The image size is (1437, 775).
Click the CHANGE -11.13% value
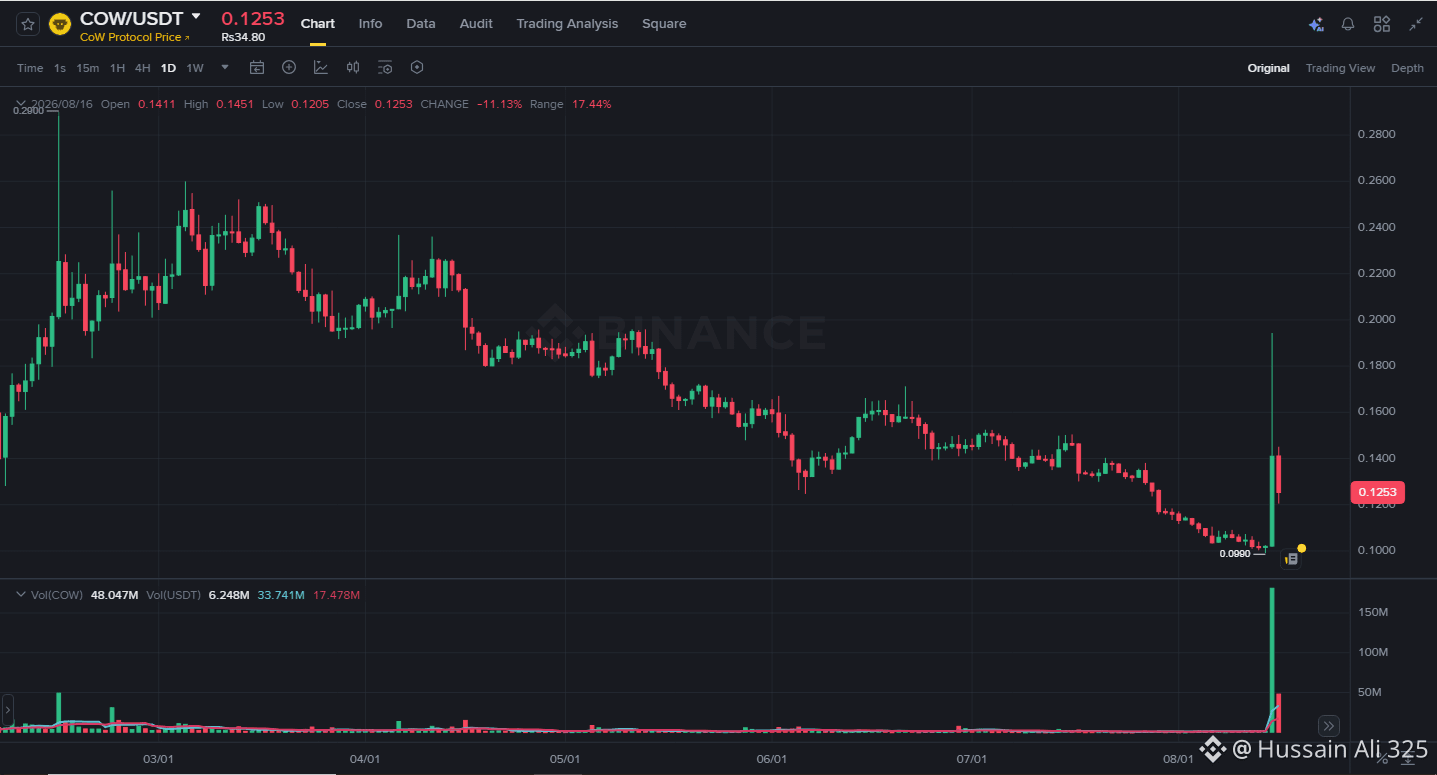(499, 104)
